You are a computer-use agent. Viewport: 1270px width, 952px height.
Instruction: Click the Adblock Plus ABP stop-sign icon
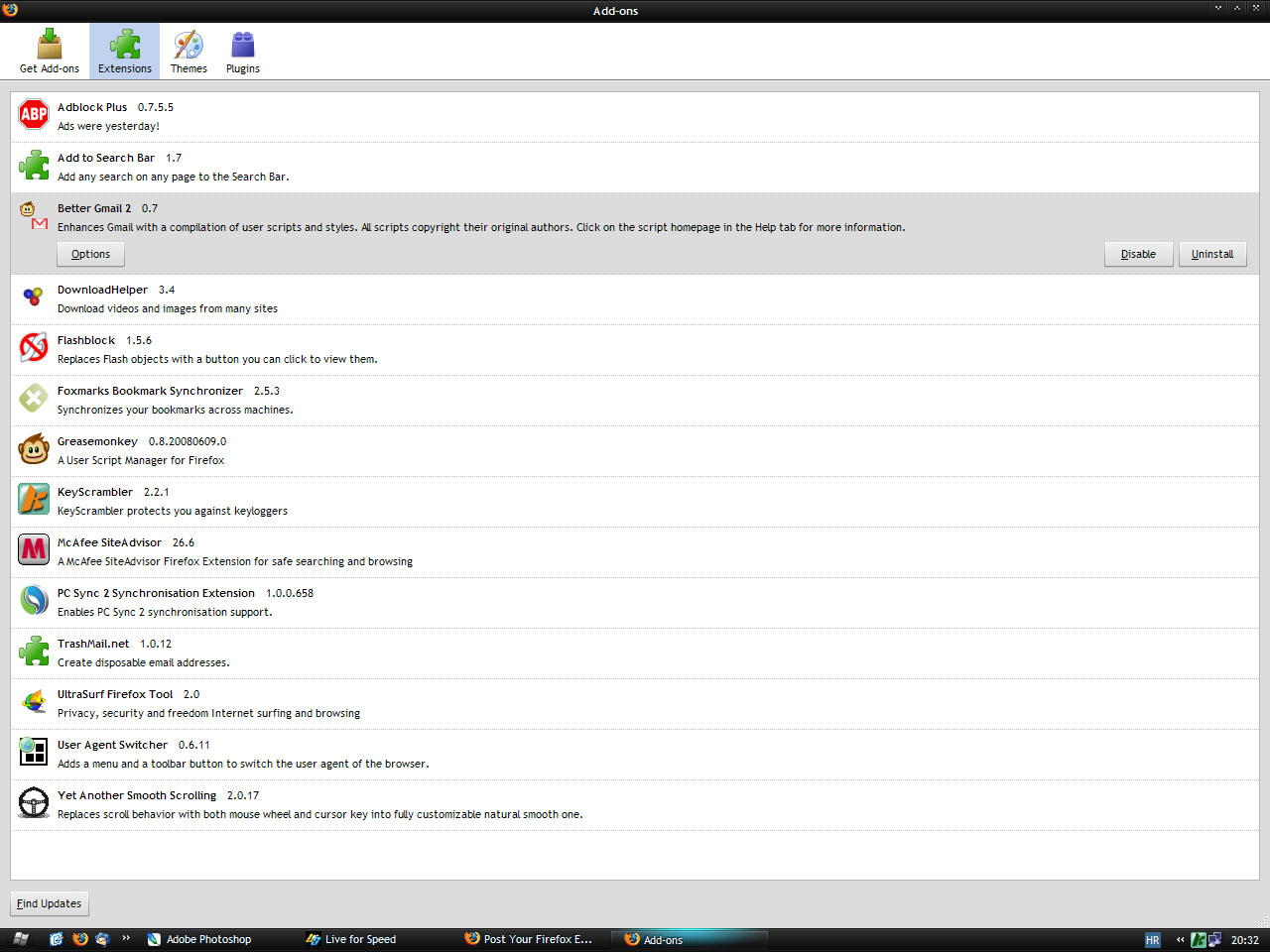[34, 115]
